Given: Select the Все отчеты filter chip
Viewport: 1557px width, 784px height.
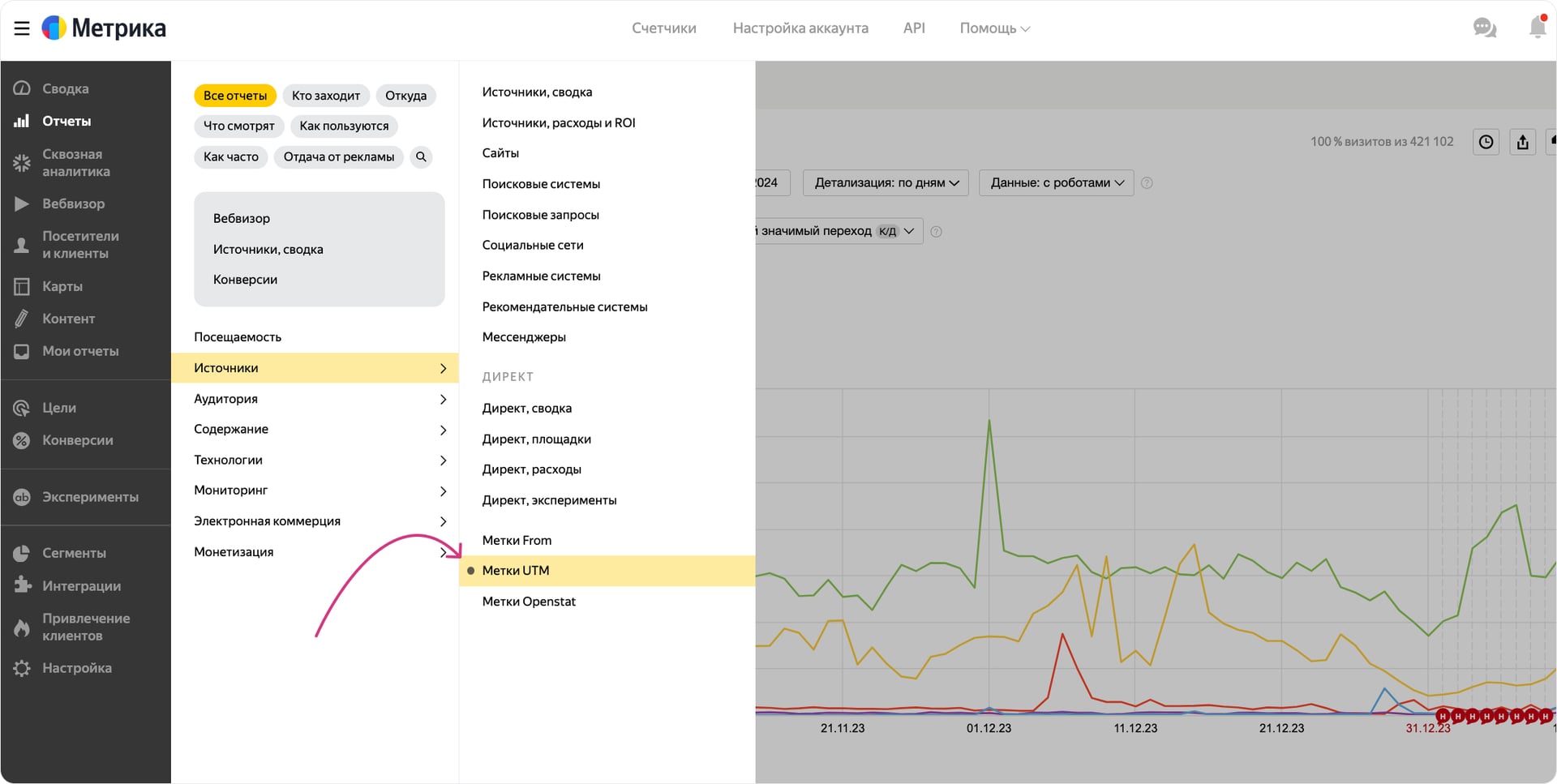Looking at the screenshot, I should point(235,96).
